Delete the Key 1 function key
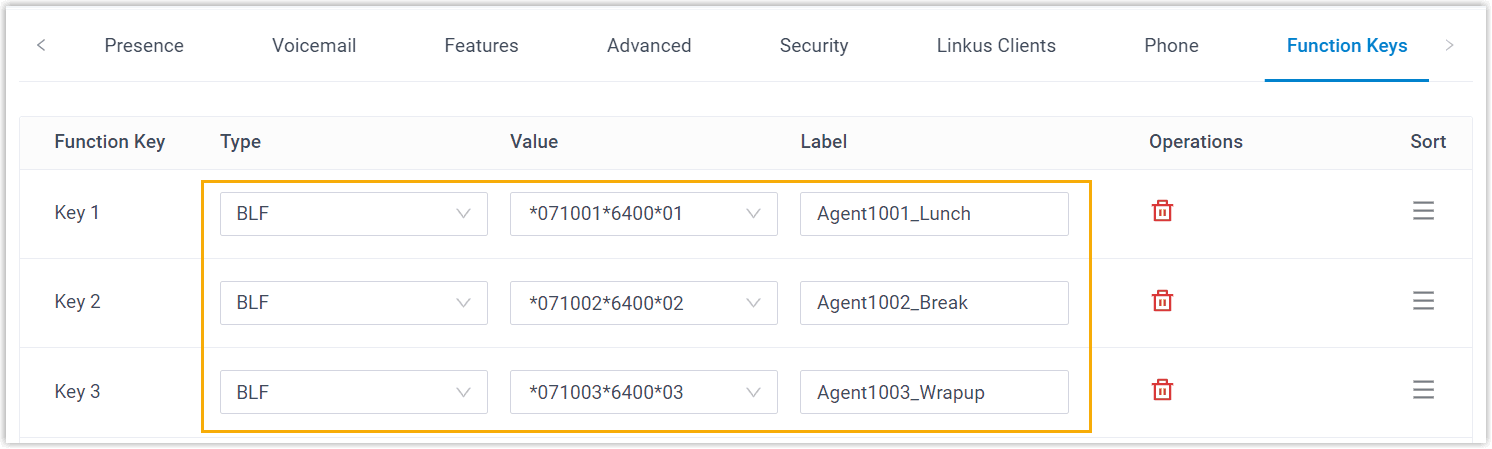1492x449 pixels. [x=1162, y=212]
